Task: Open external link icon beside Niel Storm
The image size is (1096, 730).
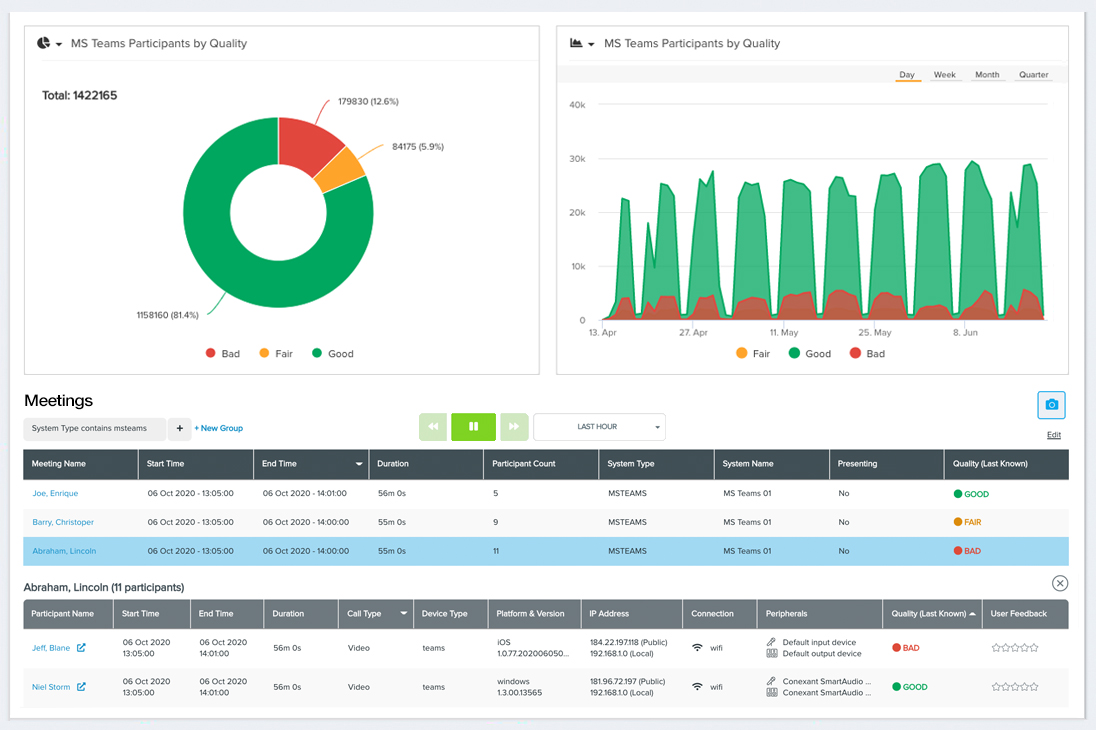Action: point(81,687)
